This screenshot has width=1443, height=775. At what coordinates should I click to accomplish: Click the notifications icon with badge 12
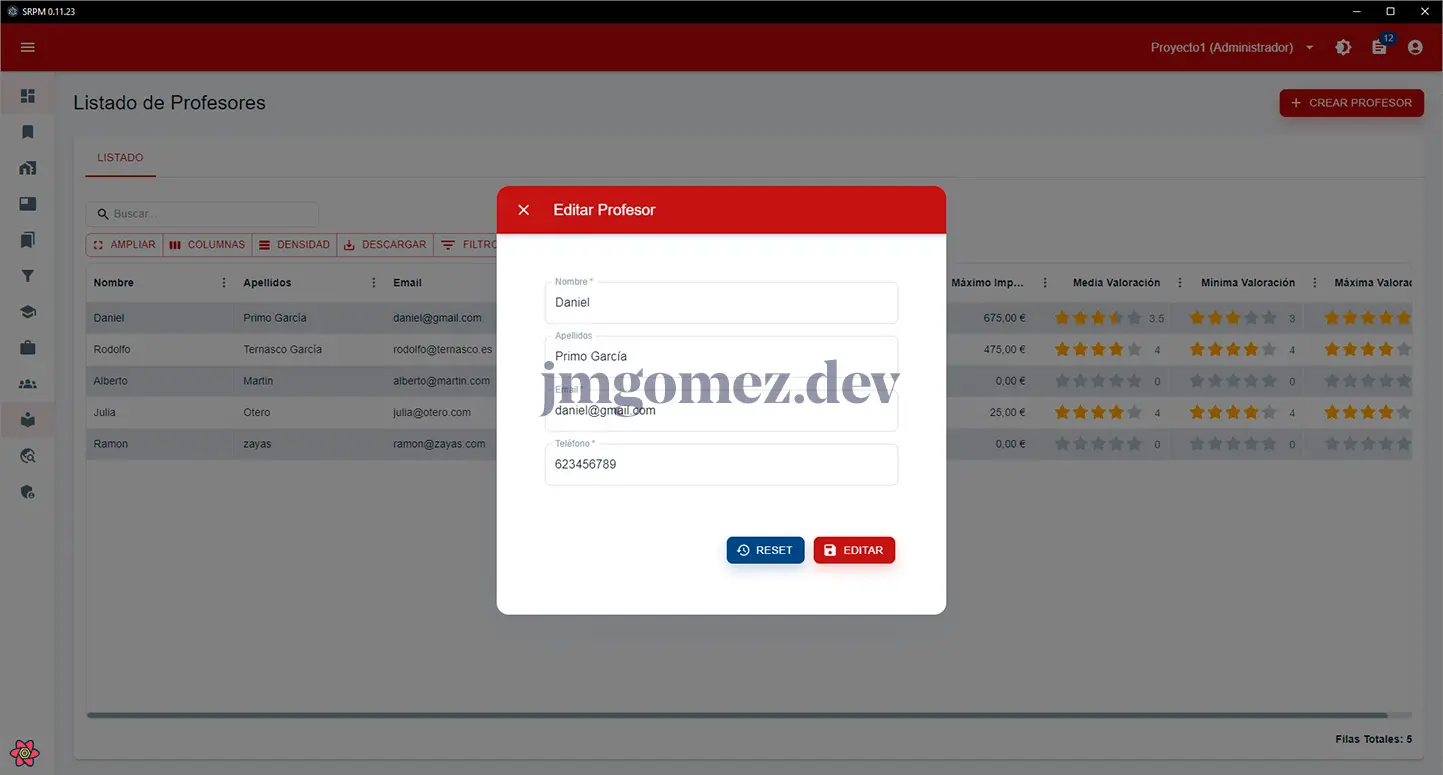1379,47
